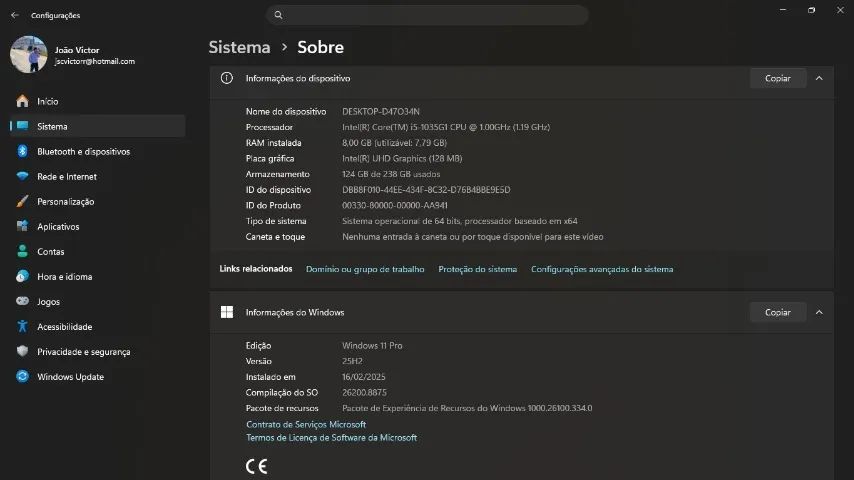Click the back arrow in Configurações
854x480 pixels.
15,15
